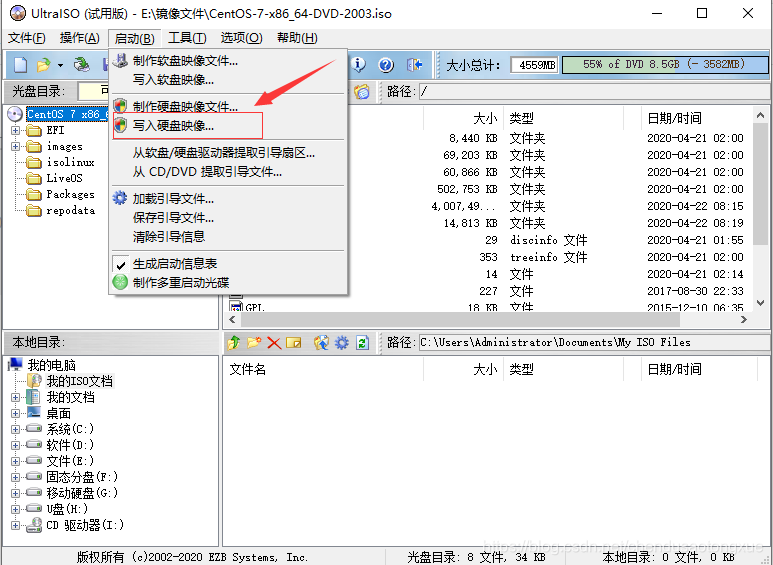
Task: Expand the 我的文档 tree node
Action: 15,397
